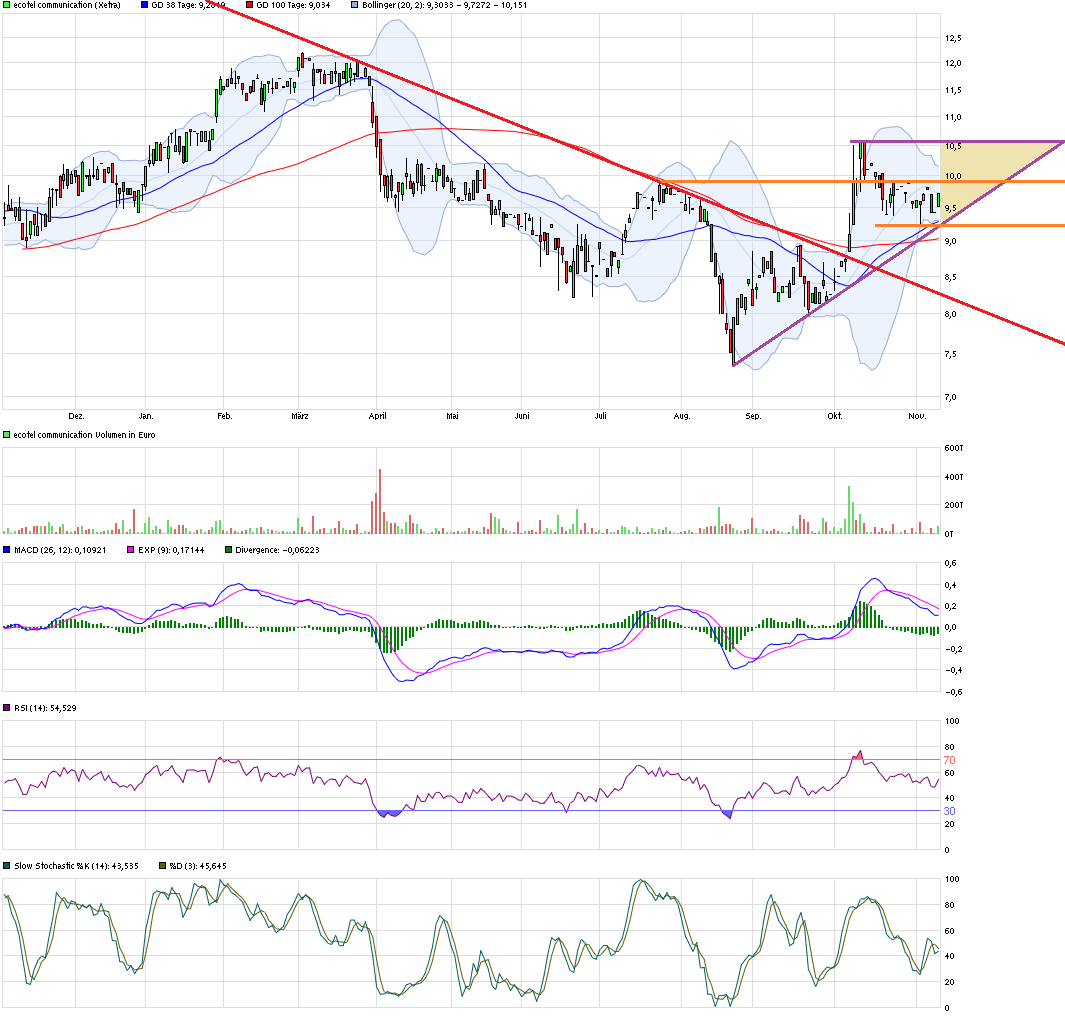Click the 'Nov.' month label on the time axis
This screenshot has width=1065, height=1018.
click(918, 416)
